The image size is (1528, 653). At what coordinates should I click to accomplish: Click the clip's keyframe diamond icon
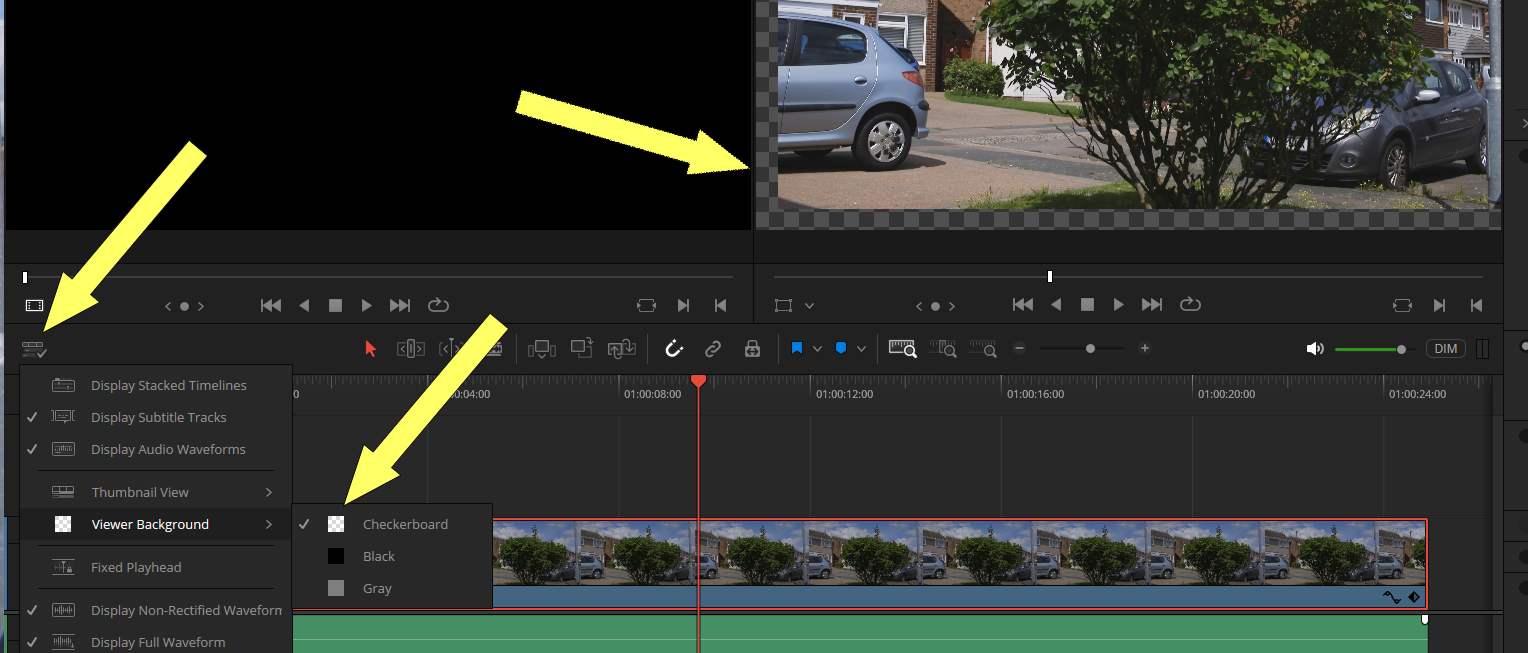pyautogui.click(x=1414, y=597)
